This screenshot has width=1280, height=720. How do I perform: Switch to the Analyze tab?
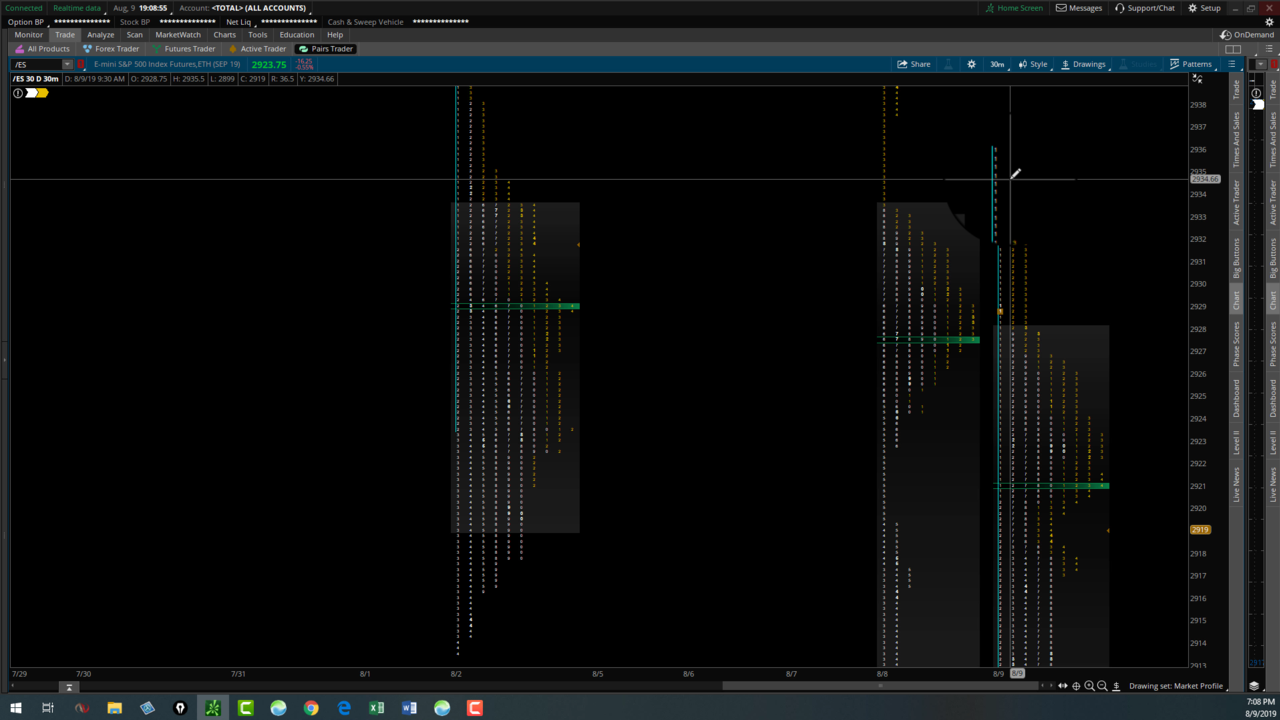(100, 35)
